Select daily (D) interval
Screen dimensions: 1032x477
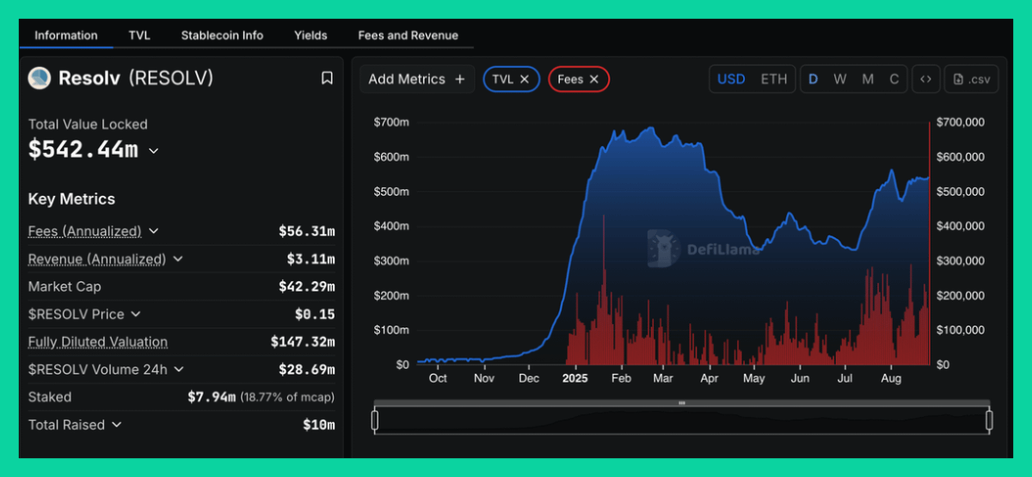[813, 79]
